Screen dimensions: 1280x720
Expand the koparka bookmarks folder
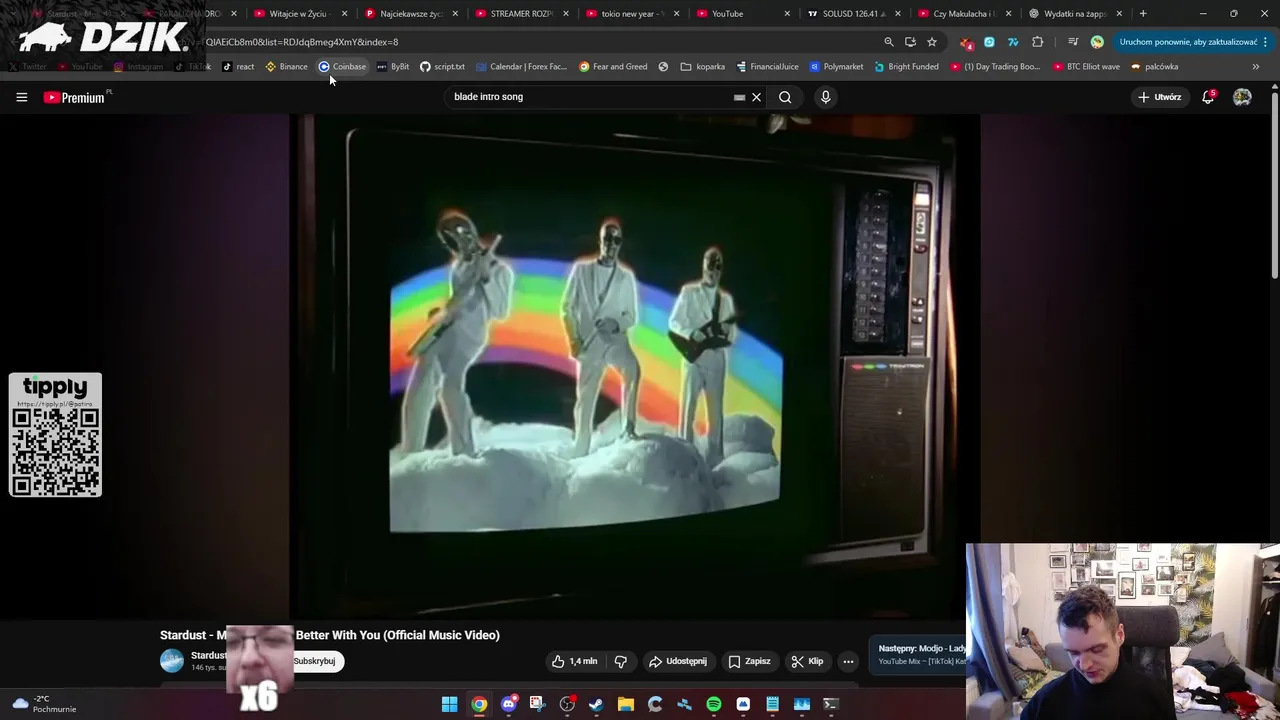[x=703, y=67]
